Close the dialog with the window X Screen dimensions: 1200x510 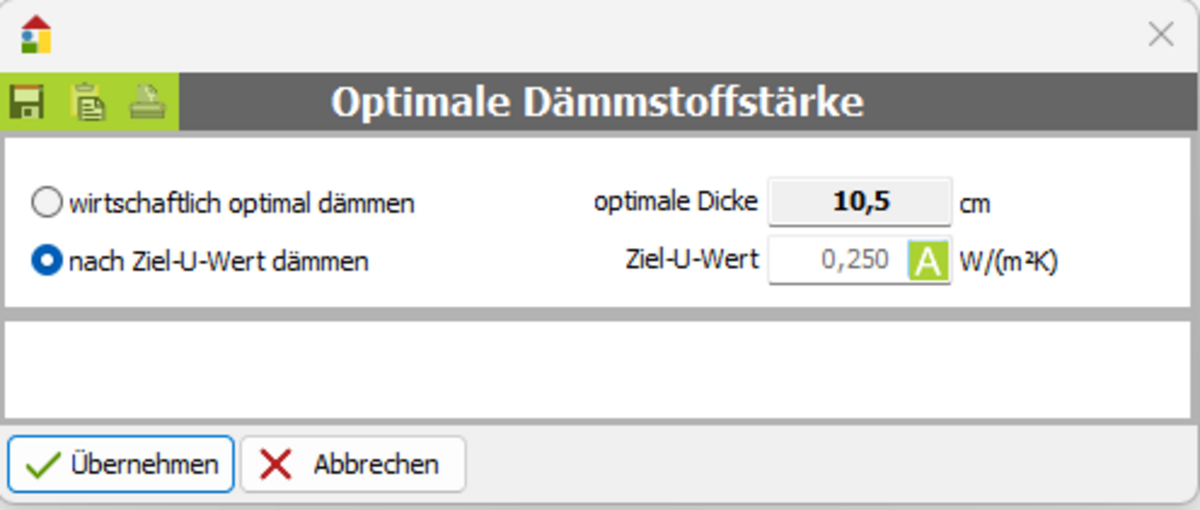(1160, 35)
